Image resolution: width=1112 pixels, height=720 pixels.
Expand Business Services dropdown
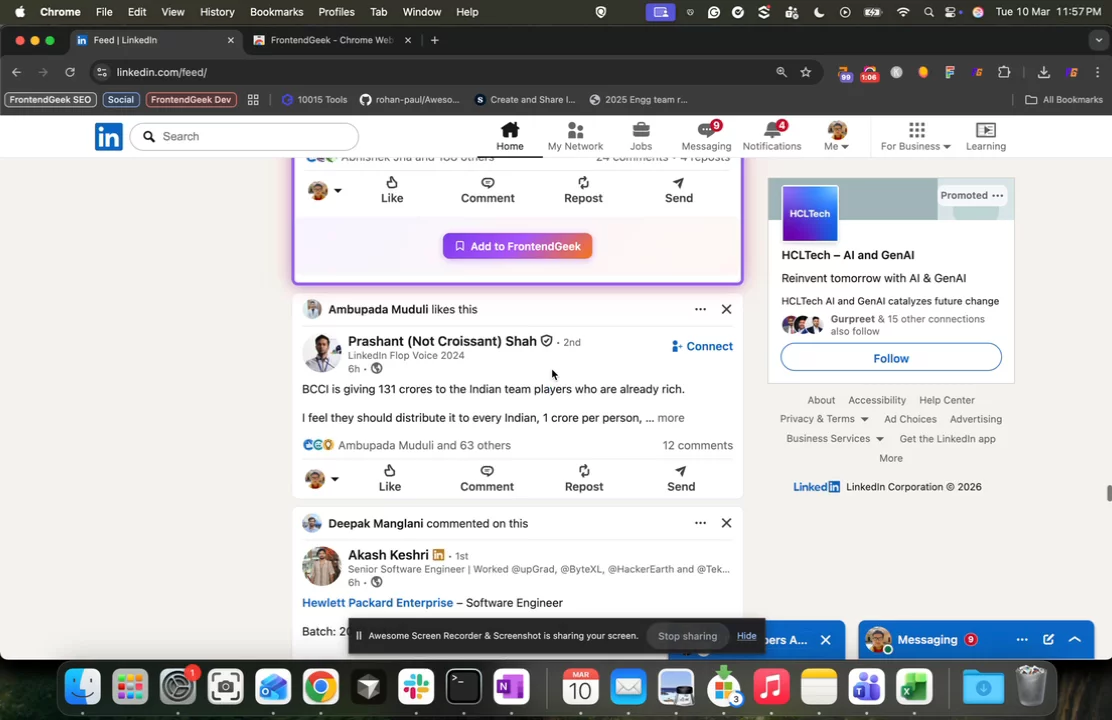coord(835,439)
